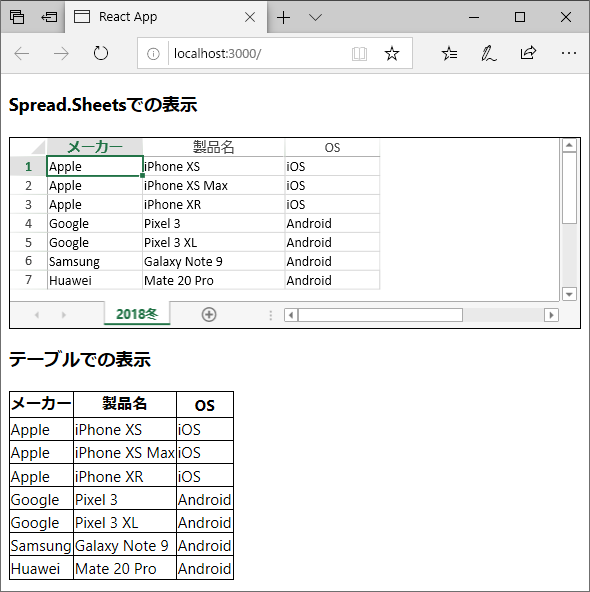Screen dimensions: 590x592
Task: Open site information icon in address bar
Action: pos(153,54)
